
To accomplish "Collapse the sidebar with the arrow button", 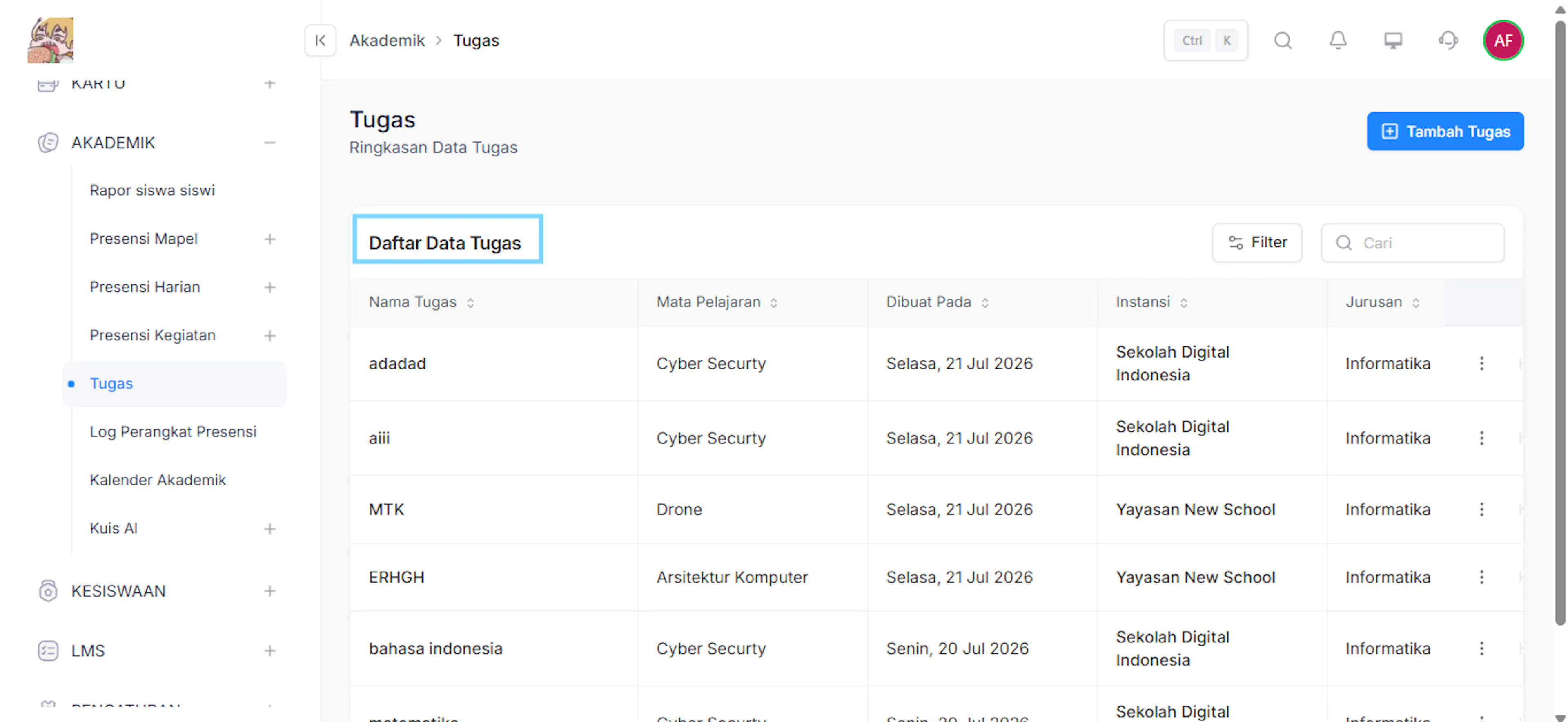I will point(320,40).
